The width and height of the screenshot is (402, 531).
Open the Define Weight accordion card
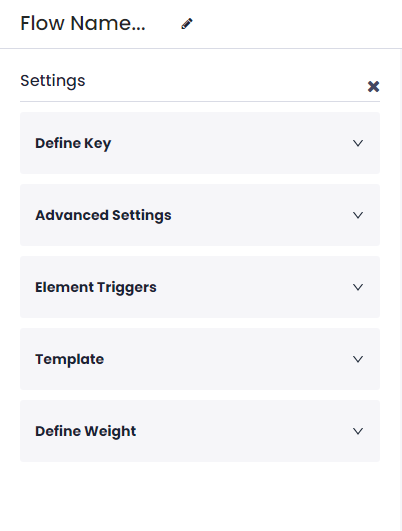coord(200,431)
